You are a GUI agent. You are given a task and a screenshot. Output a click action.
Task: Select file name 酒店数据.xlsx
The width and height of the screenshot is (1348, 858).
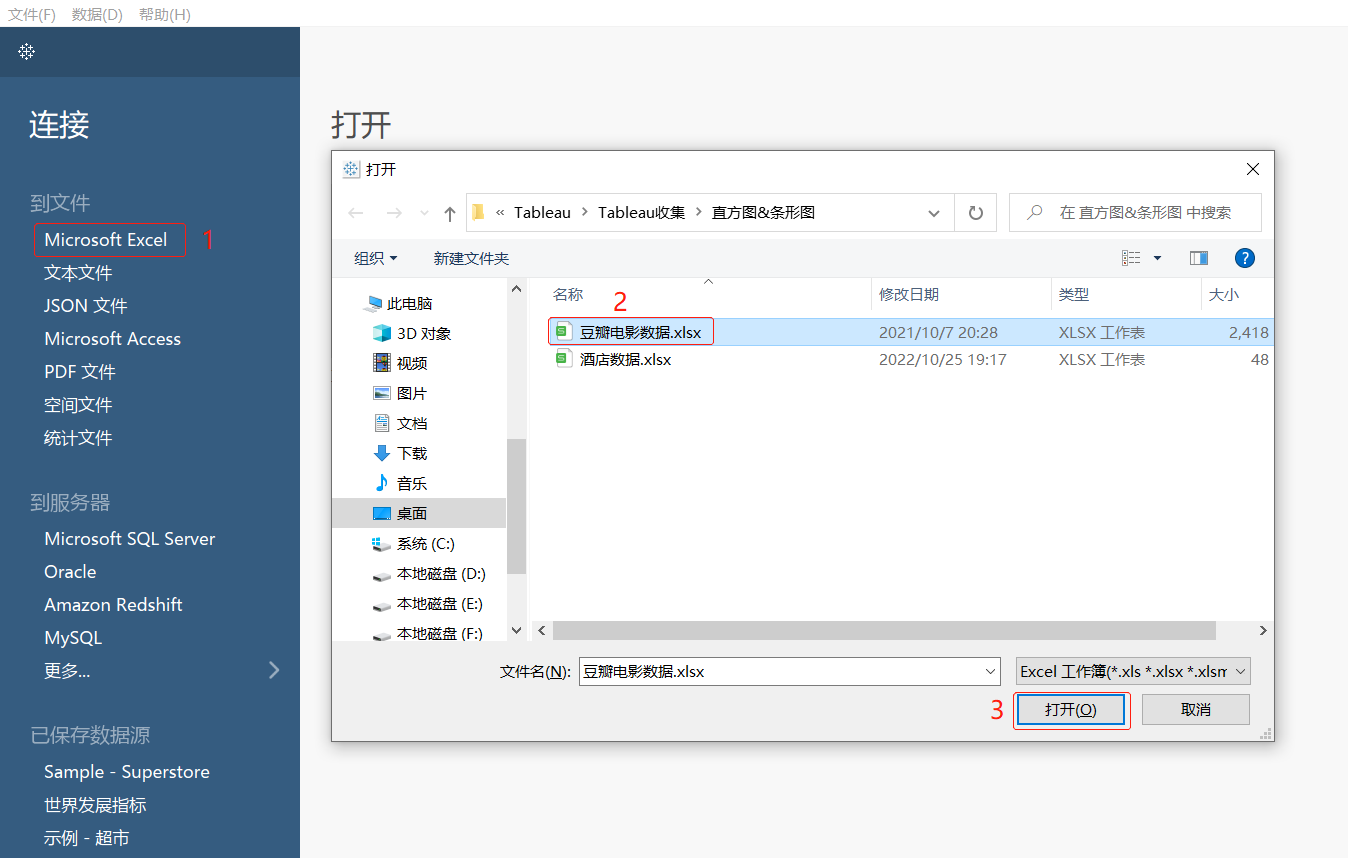point(625,359)
